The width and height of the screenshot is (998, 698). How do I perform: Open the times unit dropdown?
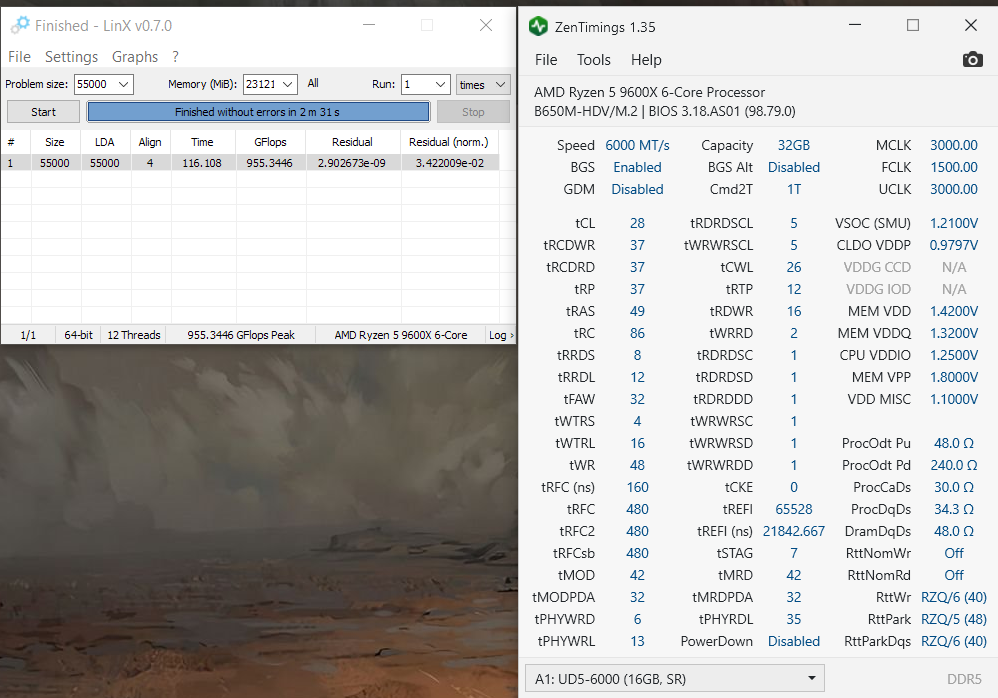(x=483, y=84)
